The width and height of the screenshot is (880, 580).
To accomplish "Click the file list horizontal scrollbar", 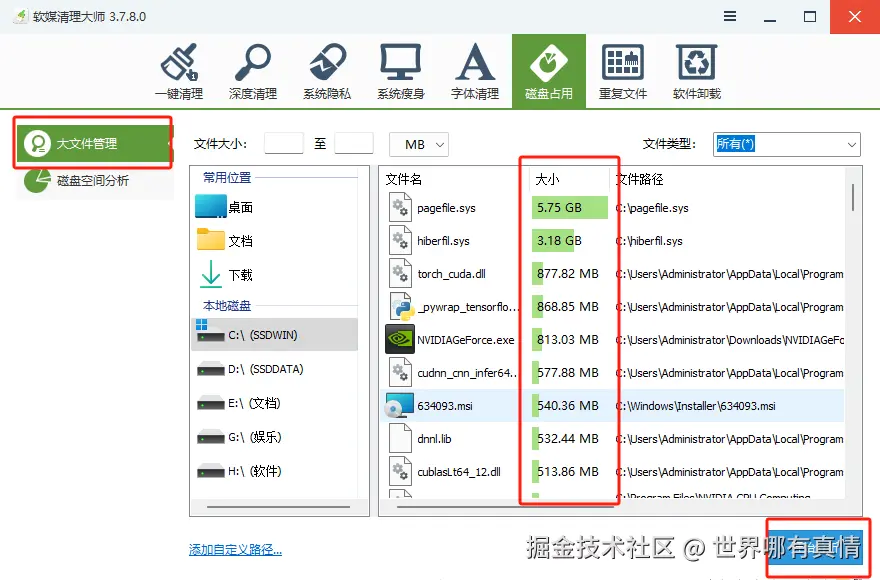I will (505, 506).
